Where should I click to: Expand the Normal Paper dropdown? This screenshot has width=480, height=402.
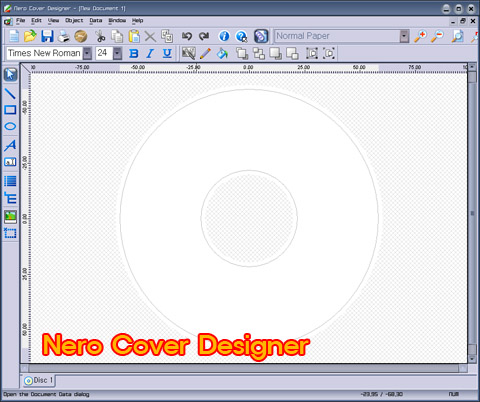pos(404,36)
